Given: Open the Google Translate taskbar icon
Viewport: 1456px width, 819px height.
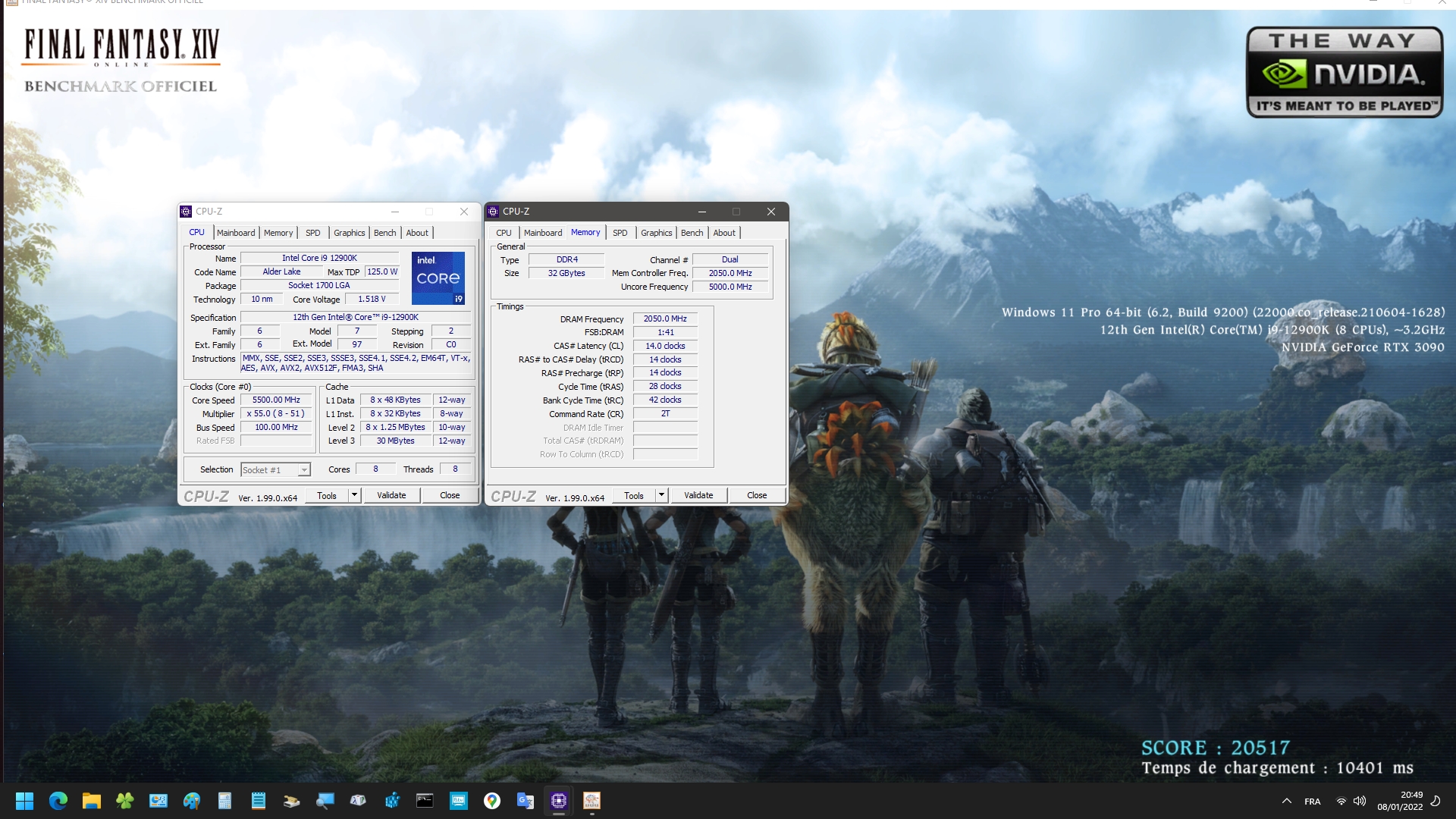Looking at the screenshot, I should (525, 801).
